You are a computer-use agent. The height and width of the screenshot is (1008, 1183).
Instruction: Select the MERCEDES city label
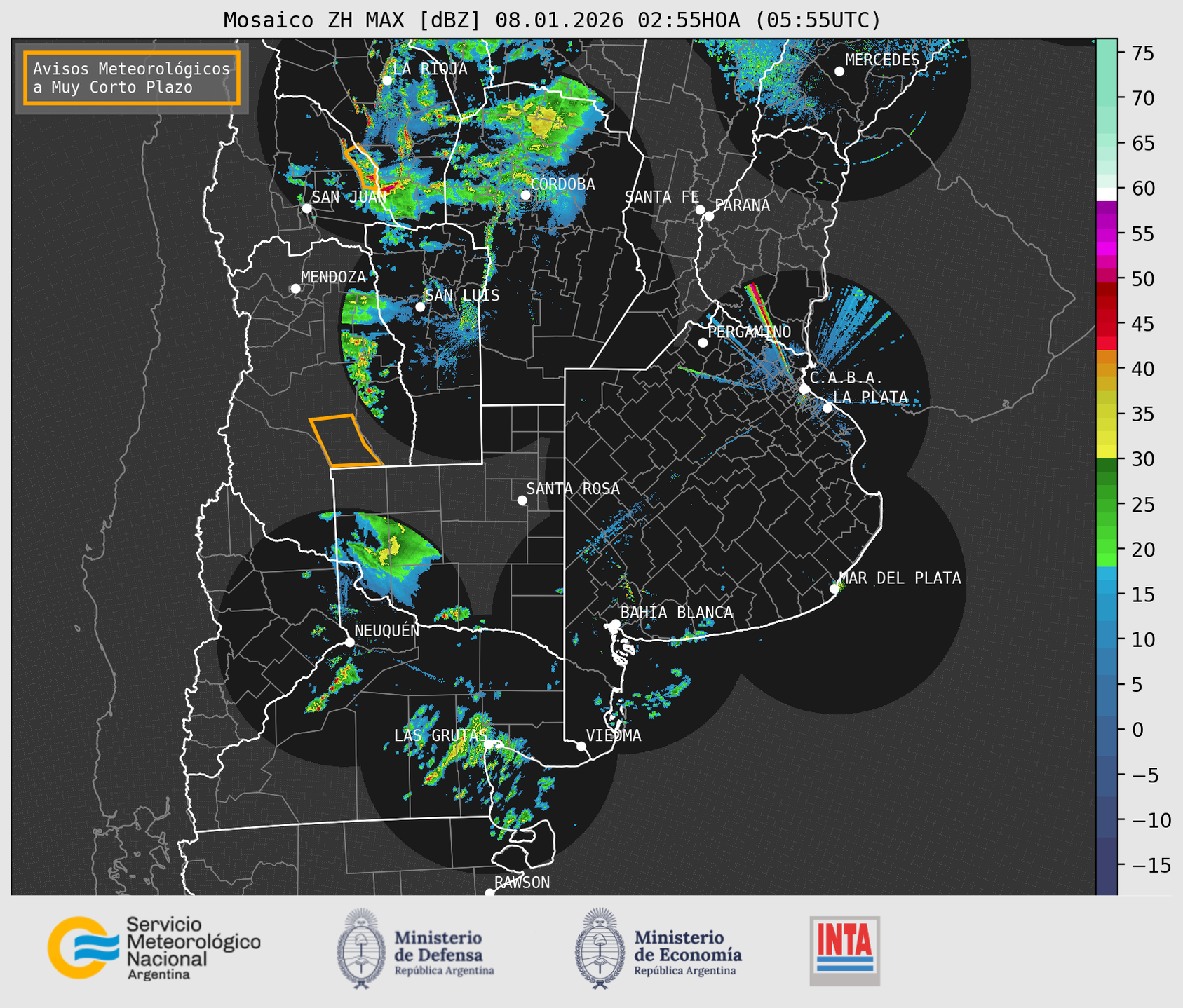882,60
